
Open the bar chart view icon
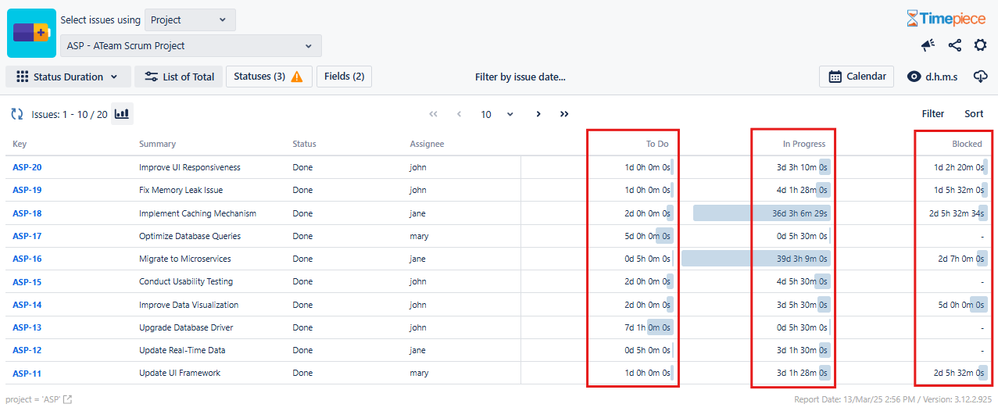tap(122, 114)
